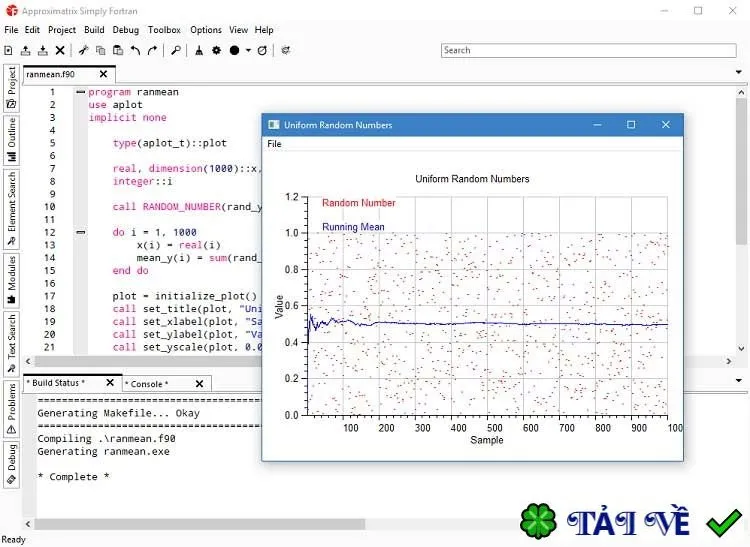The image size is (750, 547).
Task: Click the Search input field
Action: coord(588,50)
